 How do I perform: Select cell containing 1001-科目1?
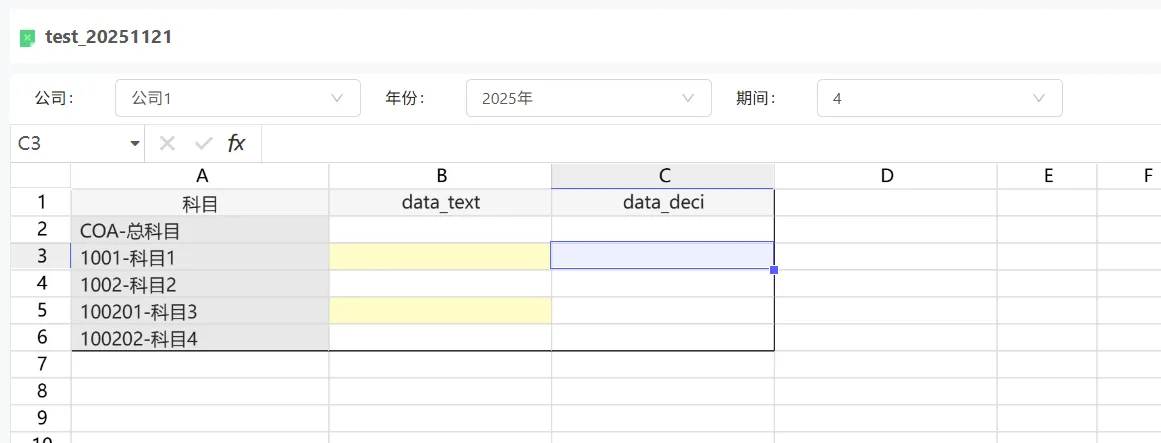point(201,257)
